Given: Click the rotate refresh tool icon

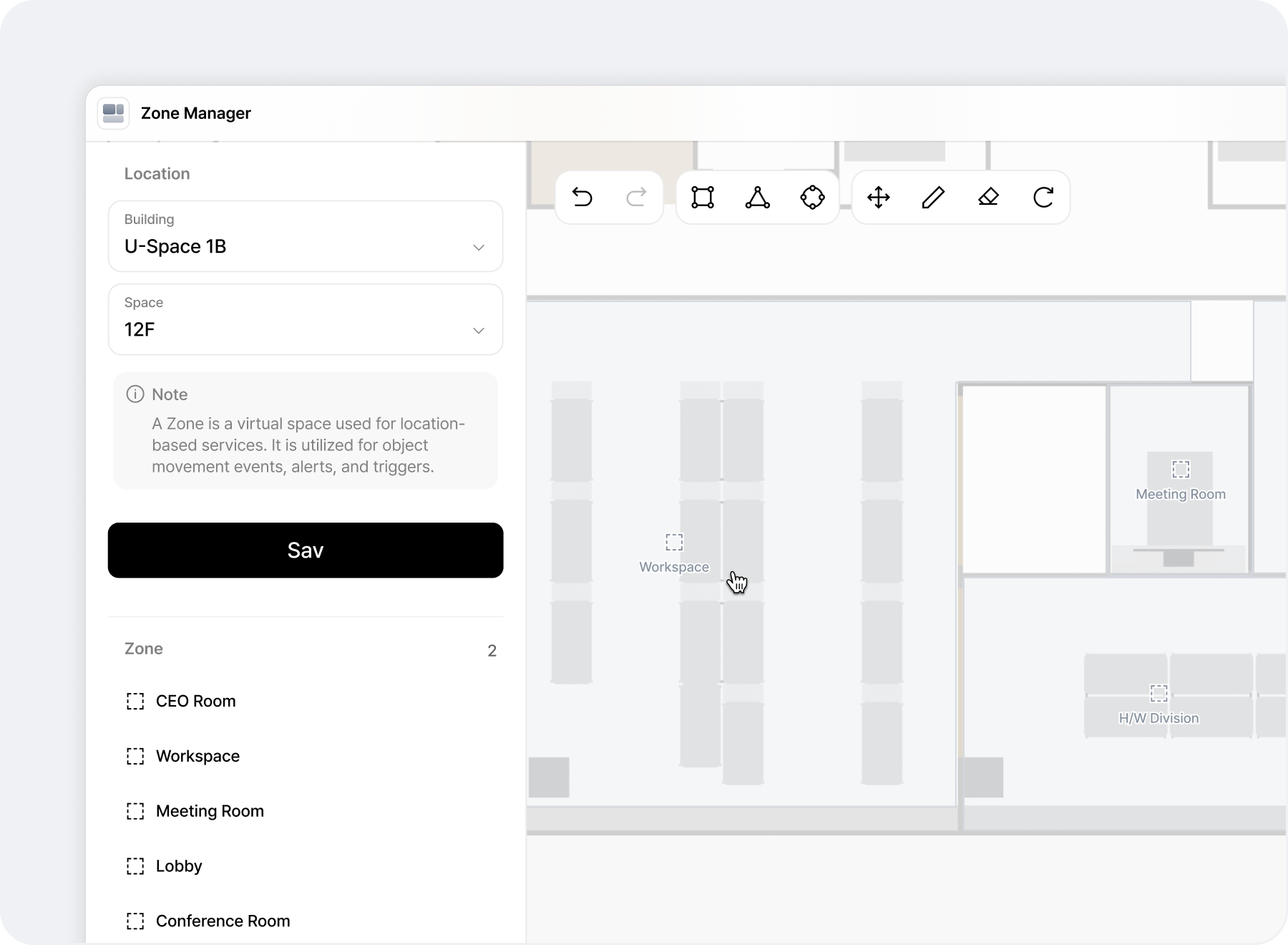Looking at the screenshot, I should (x=1043, y=197).
